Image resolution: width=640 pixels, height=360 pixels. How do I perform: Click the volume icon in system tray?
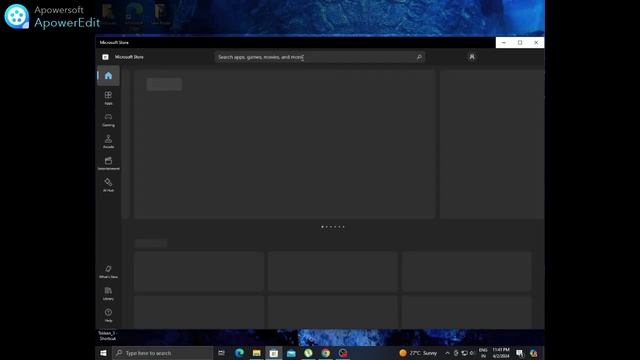click(471, 353)
